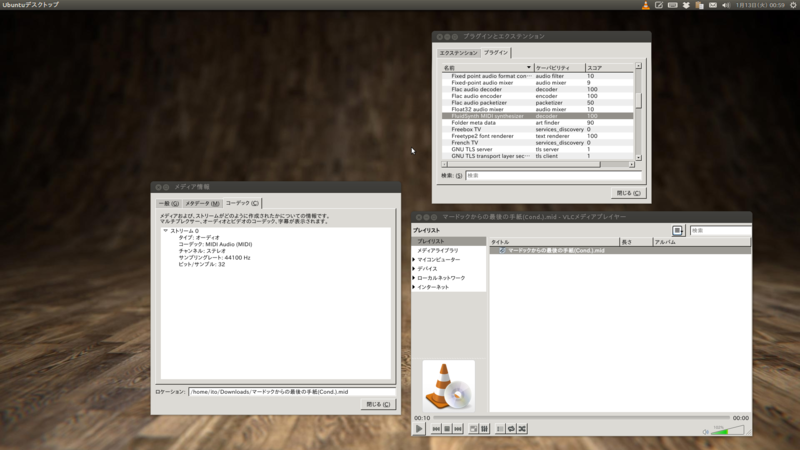Click the VLC cone tray icon in top panel
Image resolution: width=800 pixels, height=450 pixels.
pyautogui.click(x=645, y=5)
